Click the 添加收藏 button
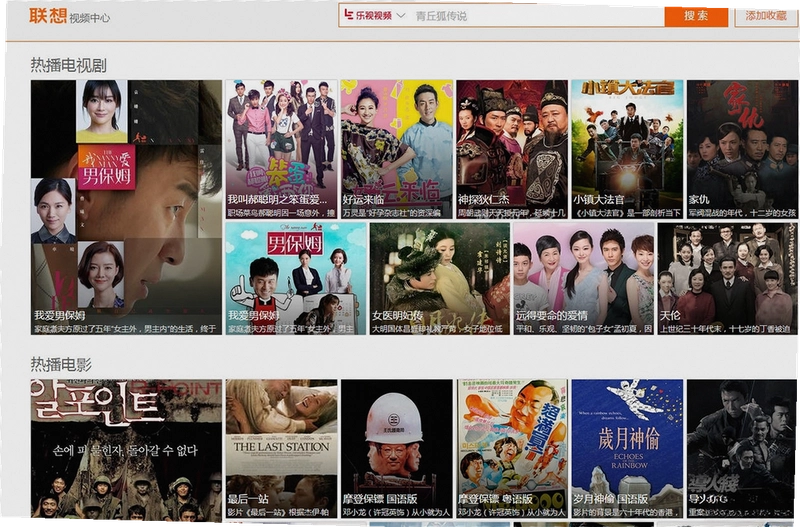The image size is (800, 527). [x=766, y=16]
